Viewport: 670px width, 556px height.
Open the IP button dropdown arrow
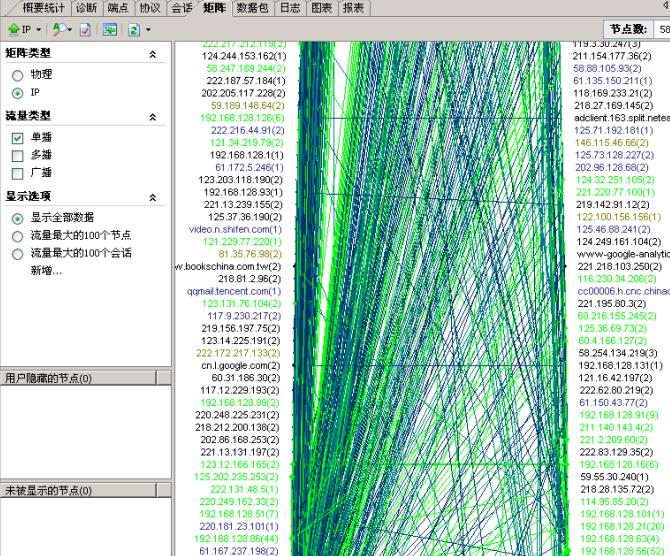coord(39,30)
